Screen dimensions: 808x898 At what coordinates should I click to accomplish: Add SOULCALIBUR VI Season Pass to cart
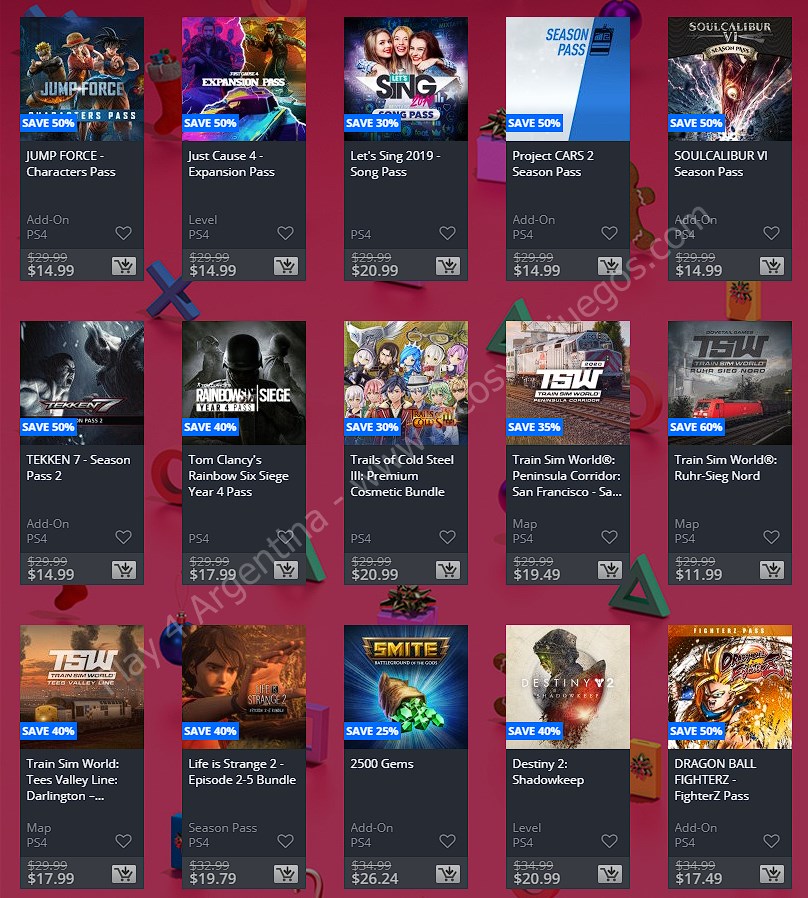[772, 266]
